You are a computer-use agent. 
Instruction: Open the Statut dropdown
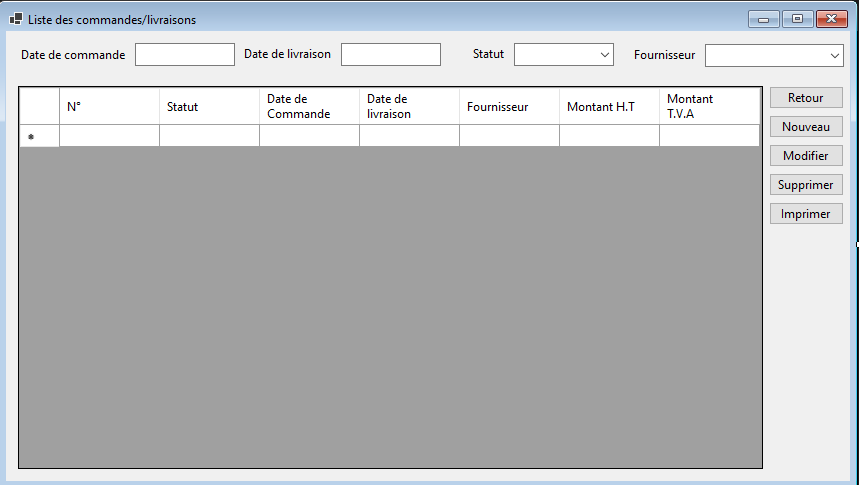point(564,55)
